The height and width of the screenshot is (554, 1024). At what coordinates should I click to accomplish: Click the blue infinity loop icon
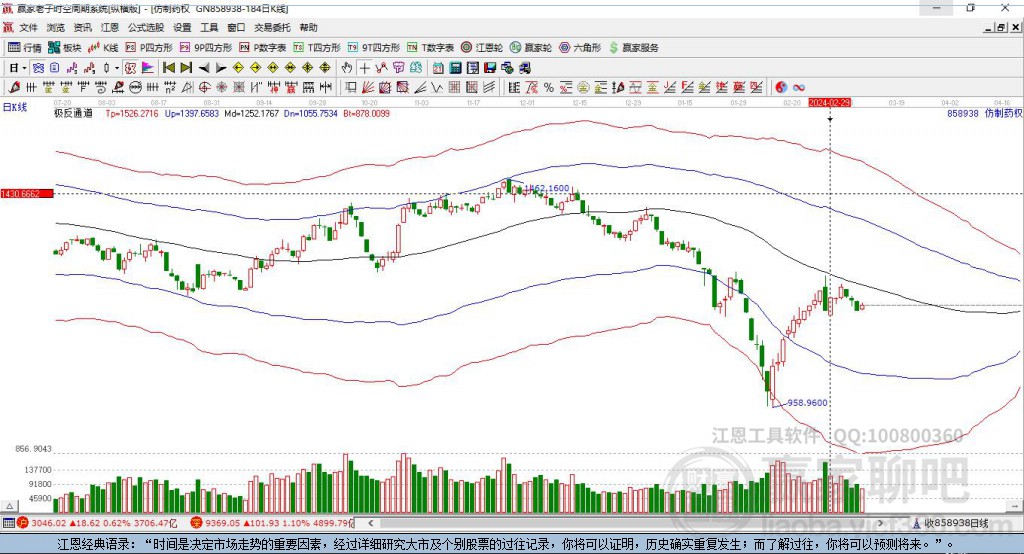[x=799, y=87]
